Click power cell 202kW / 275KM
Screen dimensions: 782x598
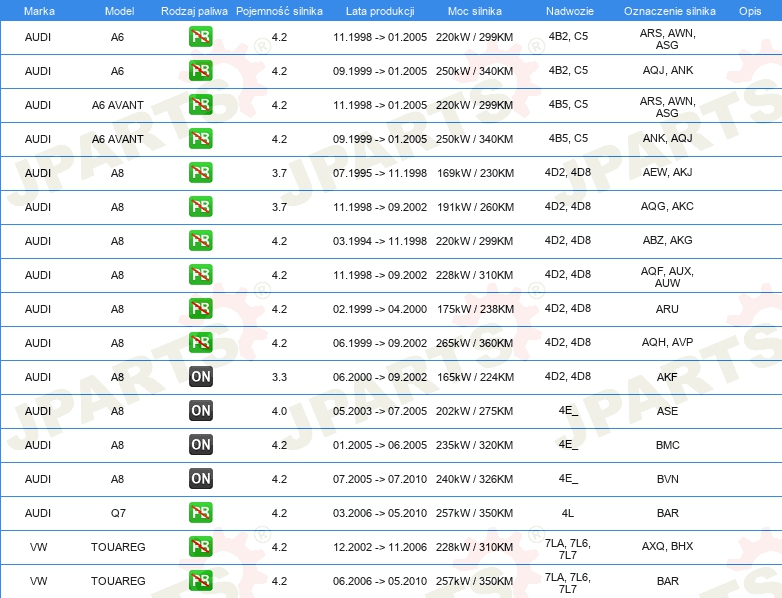tap(474, 411)
